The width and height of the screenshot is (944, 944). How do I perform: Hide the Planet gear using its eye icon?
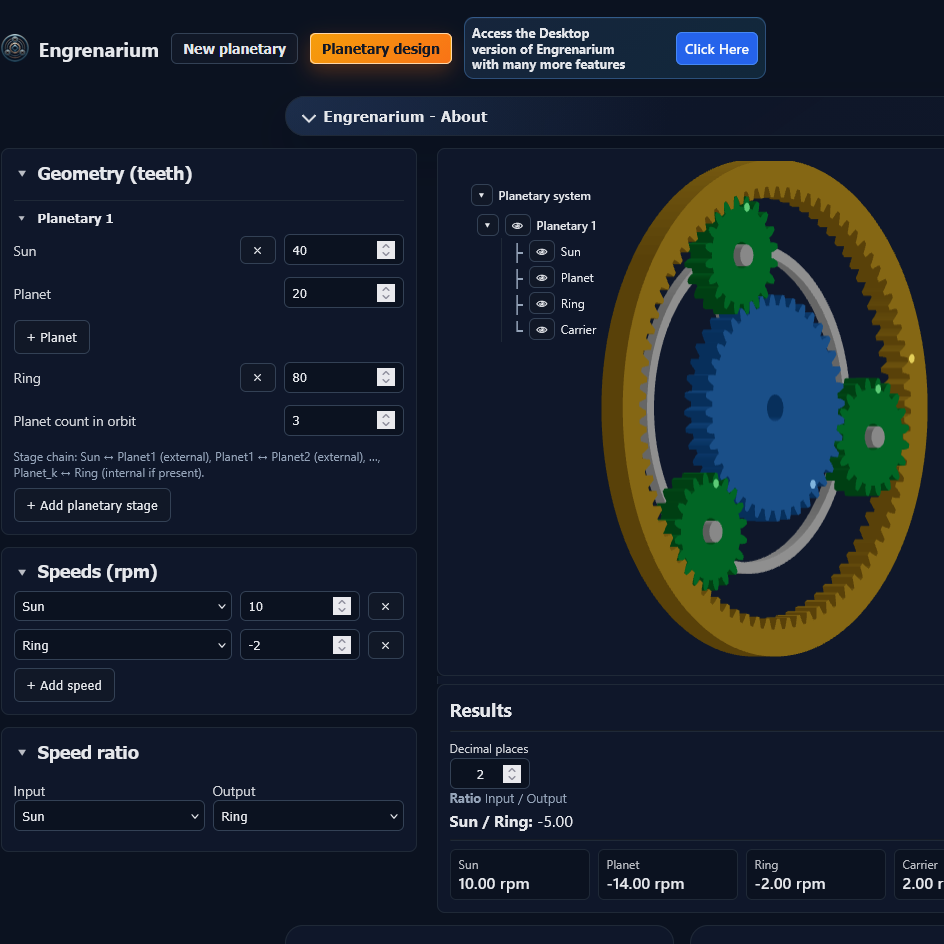click(542, 278)
